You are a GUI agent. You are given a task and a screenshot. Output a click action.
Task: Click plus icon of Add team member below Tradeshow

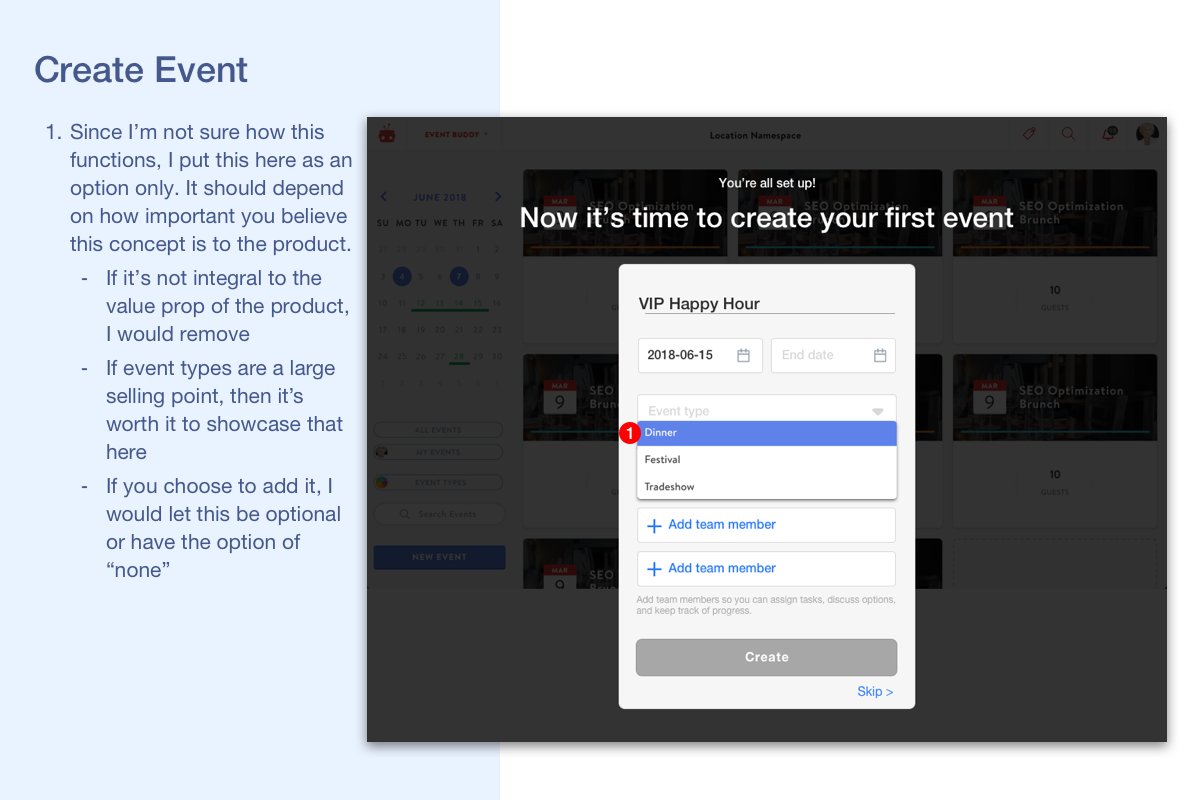[x=654, y=525]
